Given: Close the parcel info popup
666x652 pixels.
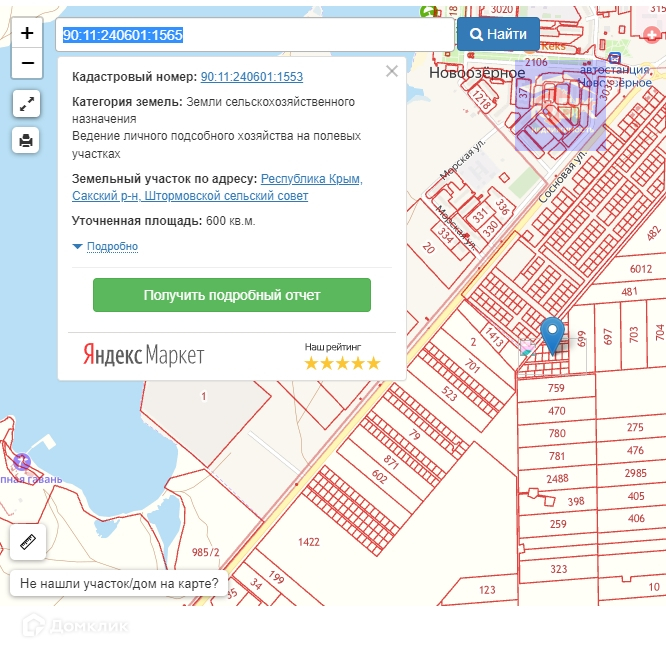Looking at the screenshot, I should coord(391,71).
